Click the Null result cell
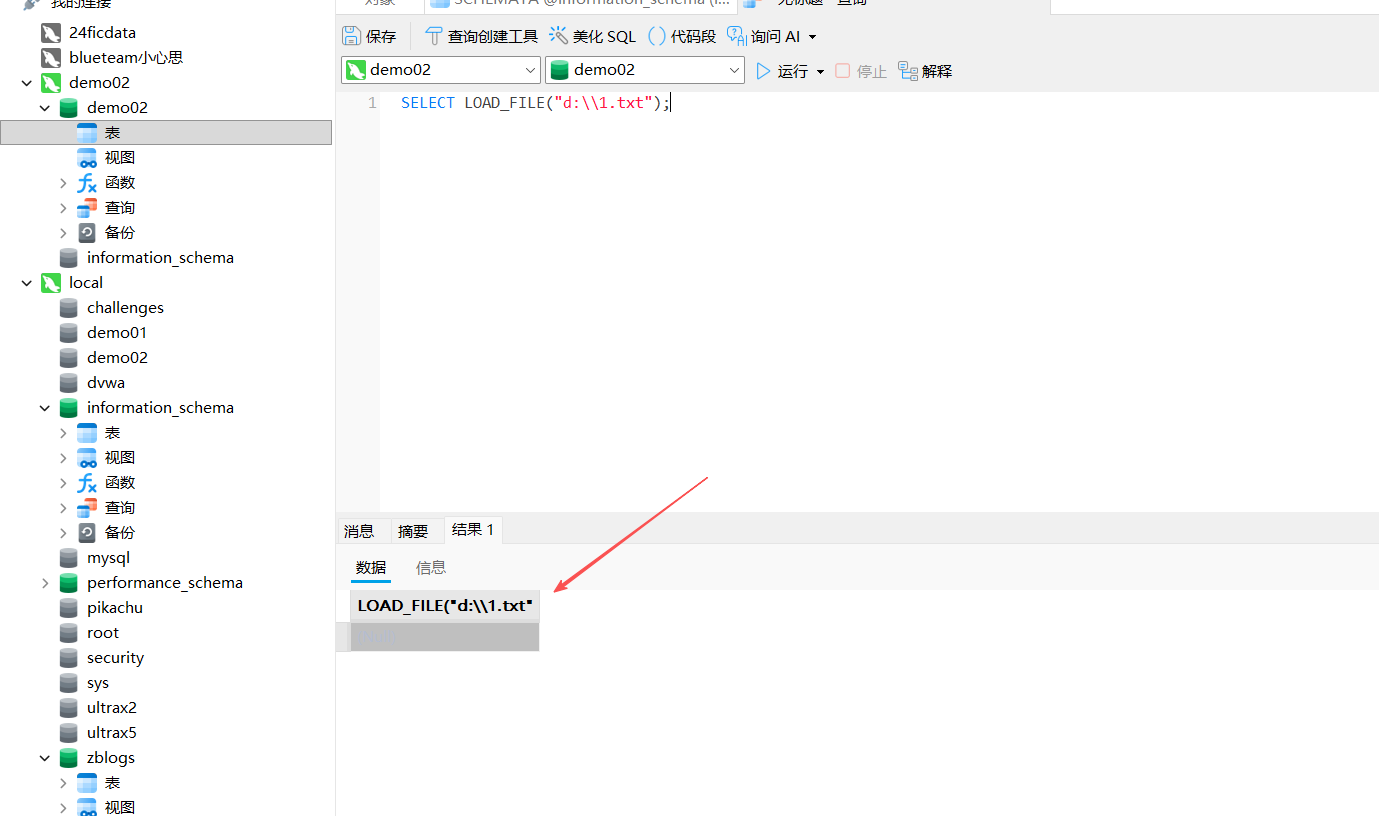The height and width of the screenshot is (816, 1379). [445, 636]
